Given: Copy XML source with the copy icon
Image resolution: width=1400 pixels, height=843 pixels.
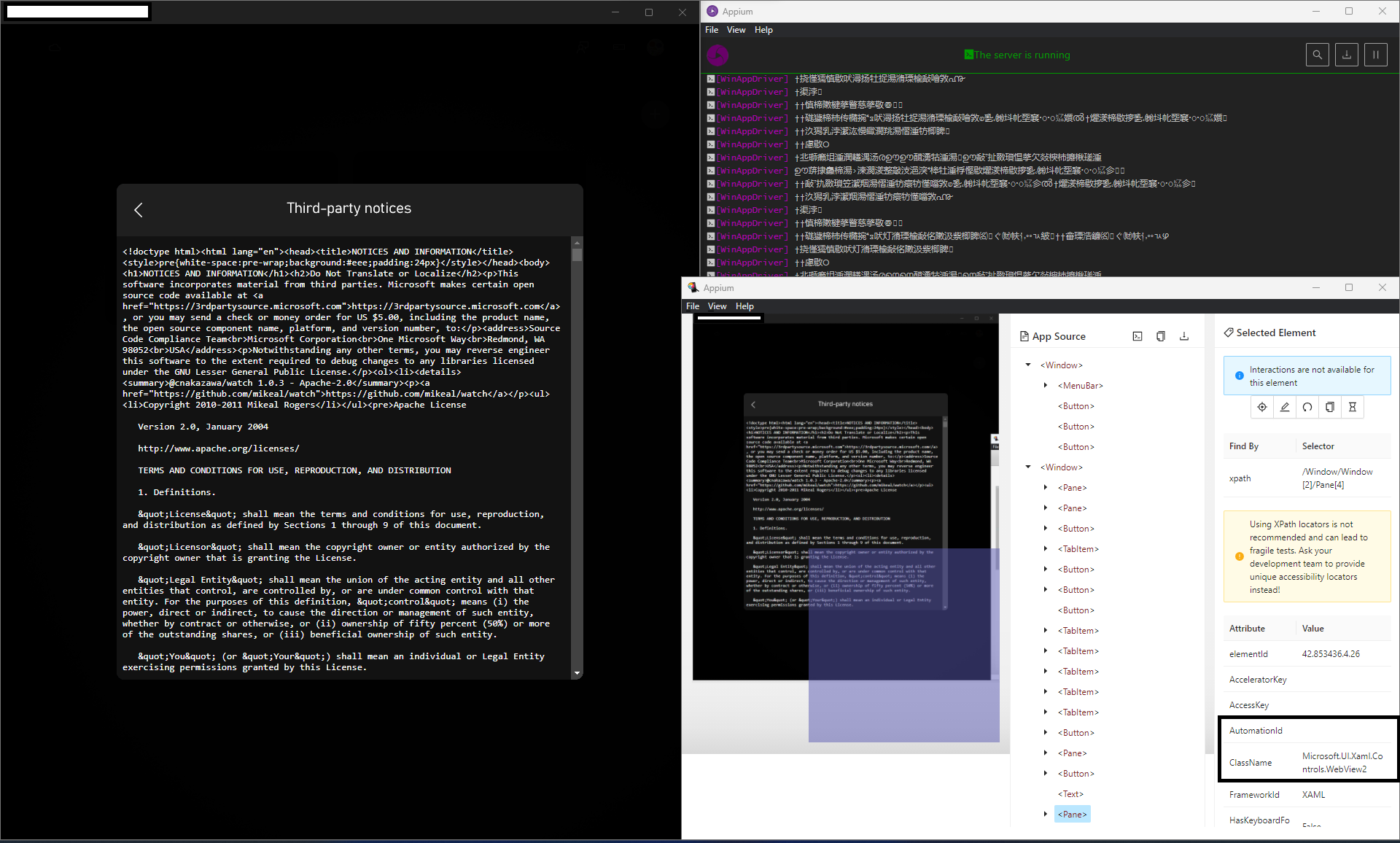Looking at the screenshot, I should pyautogui.click(x=1160, y=336).
